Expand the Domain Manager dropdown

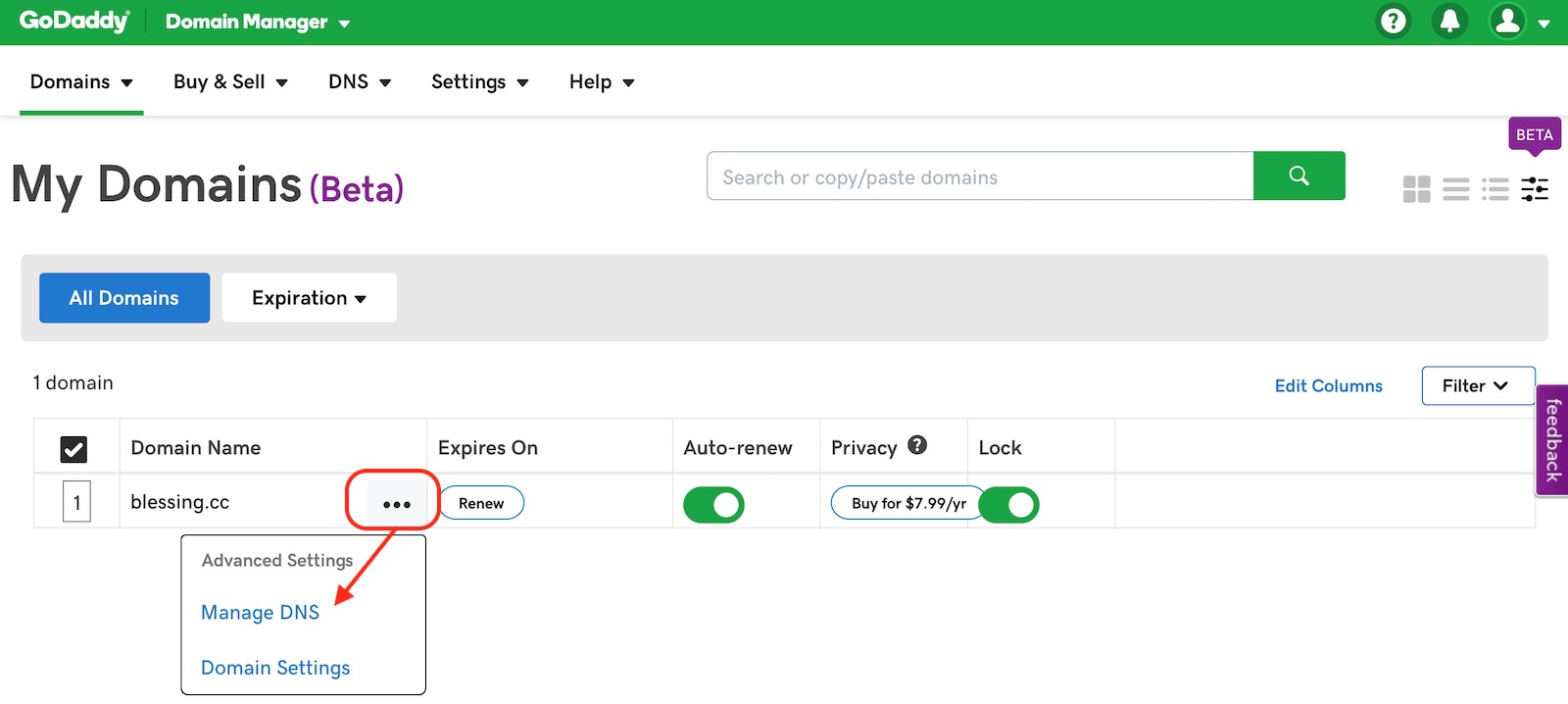point(258,23)
